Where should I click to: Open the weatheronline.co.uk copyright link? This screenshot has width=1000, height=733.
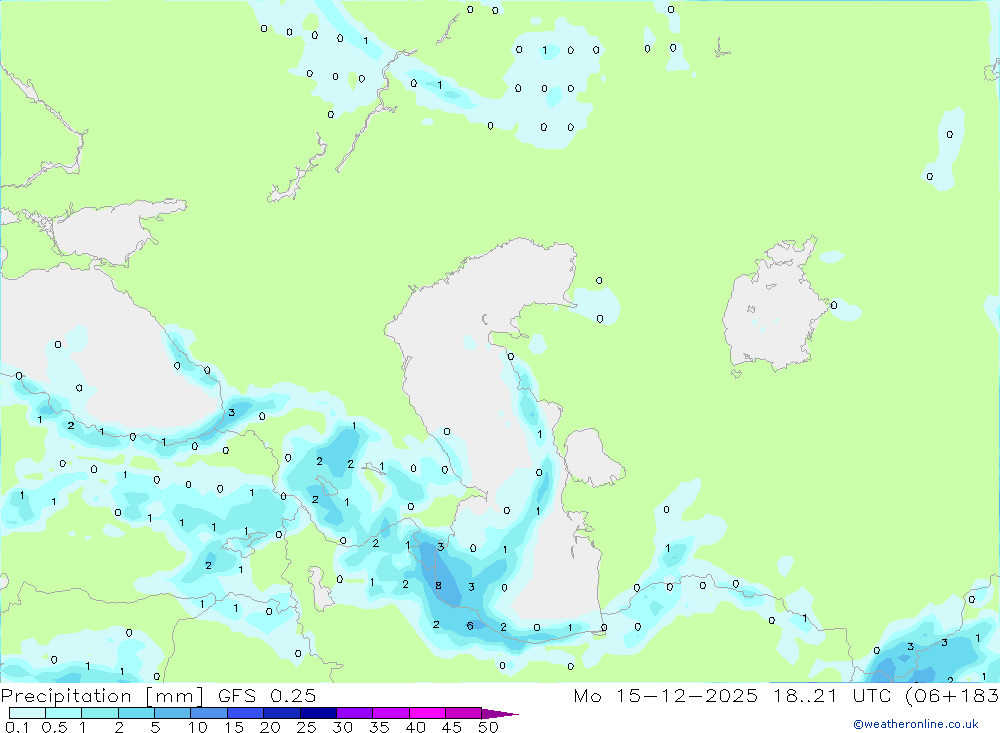coord(916,724)
